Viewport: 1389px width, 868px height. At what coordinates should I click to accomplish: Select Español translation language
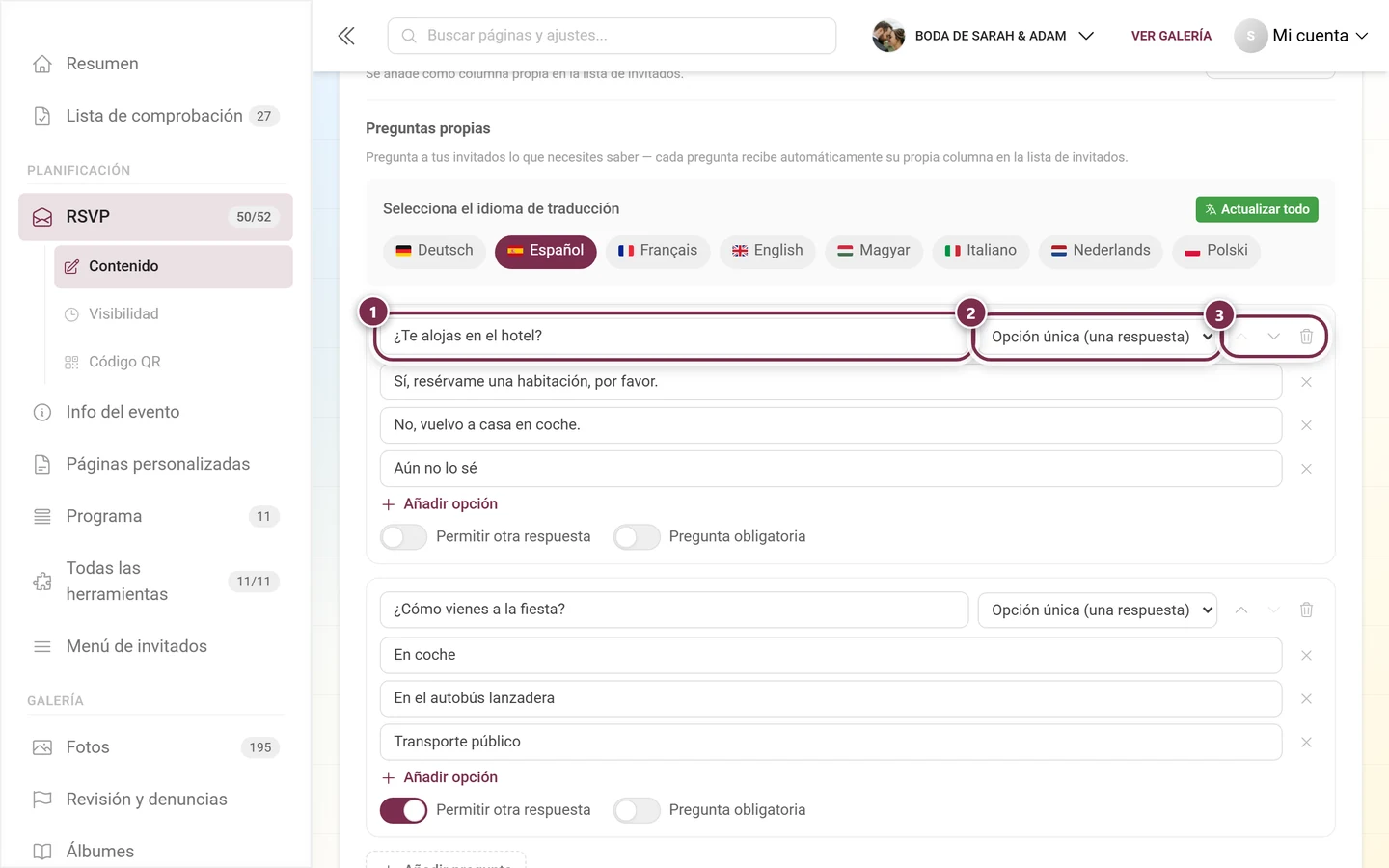(546, 251)
